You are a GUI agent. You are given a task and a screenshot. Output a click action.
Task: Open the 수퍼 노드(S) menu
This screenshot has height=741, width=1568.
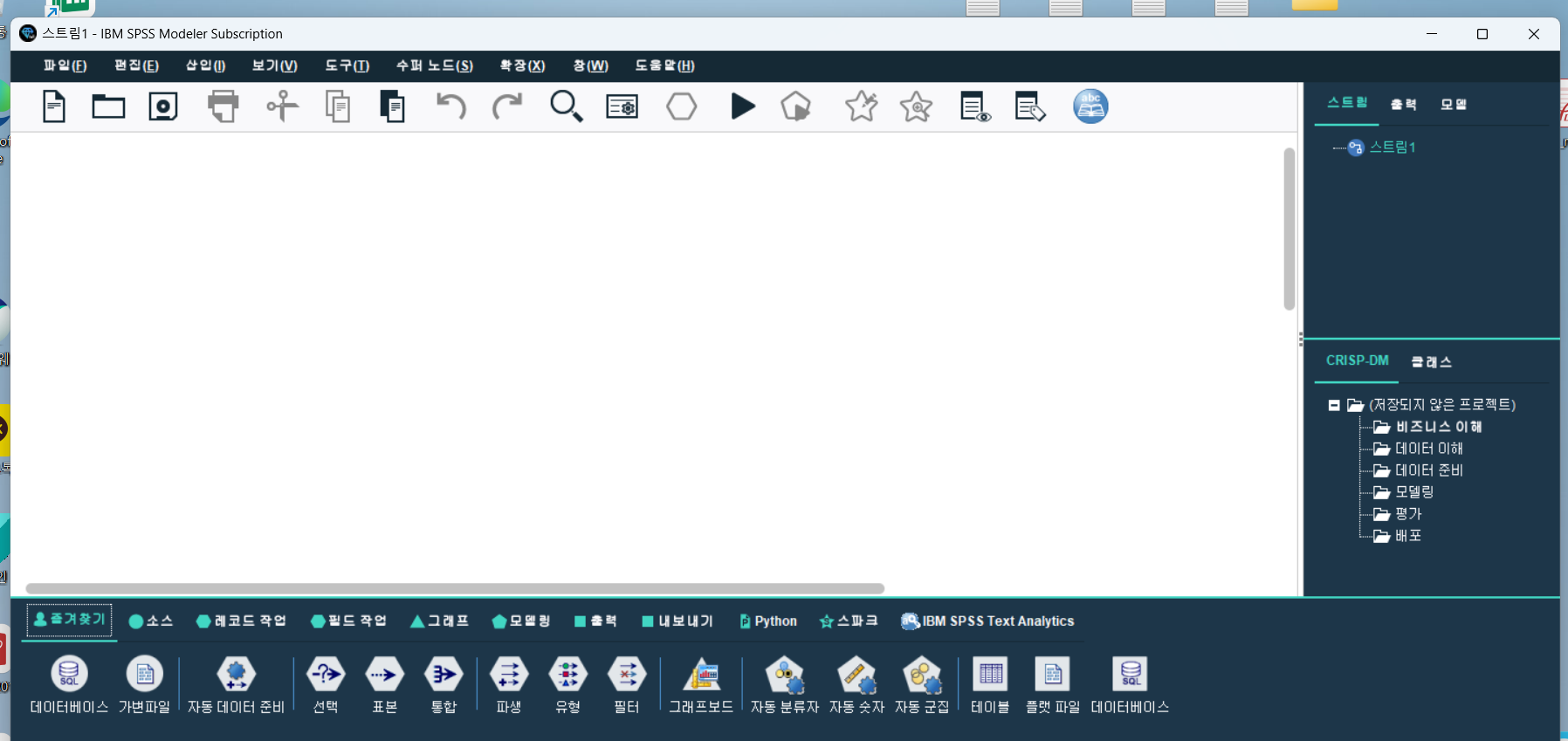tap(435, 65)
